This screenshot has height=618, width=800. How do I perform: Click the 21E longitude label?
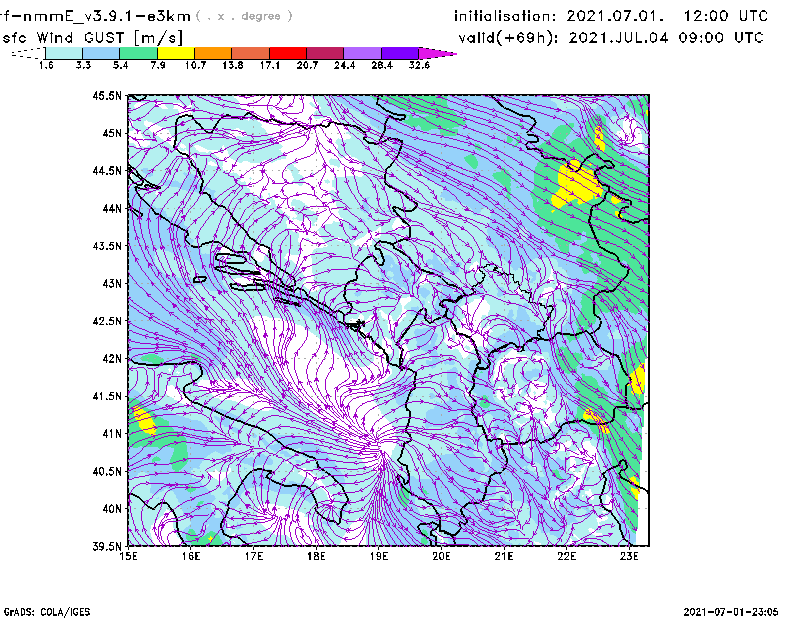click(504, 556)
